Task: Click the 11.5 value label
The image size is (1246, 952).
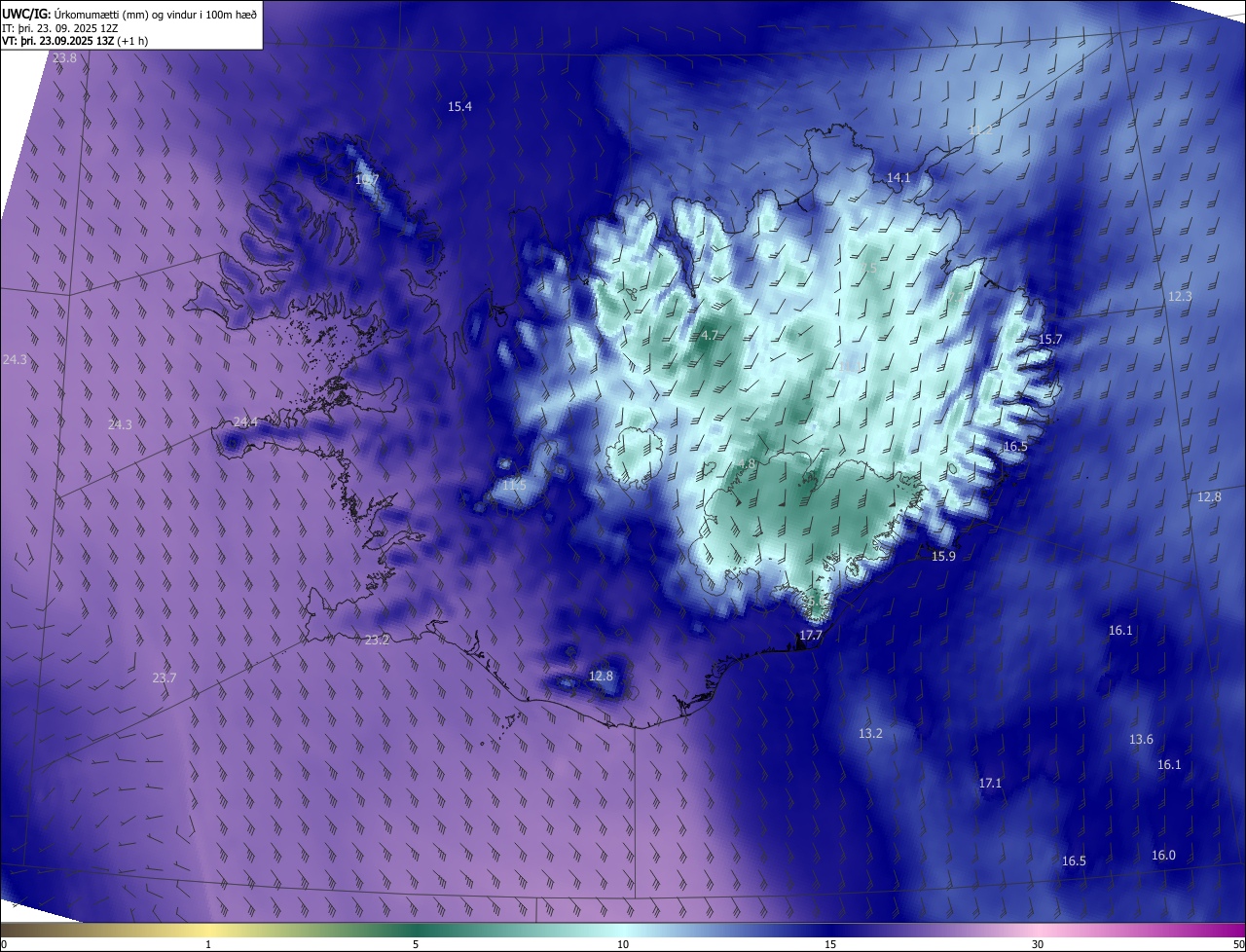Action: (514, 485)
